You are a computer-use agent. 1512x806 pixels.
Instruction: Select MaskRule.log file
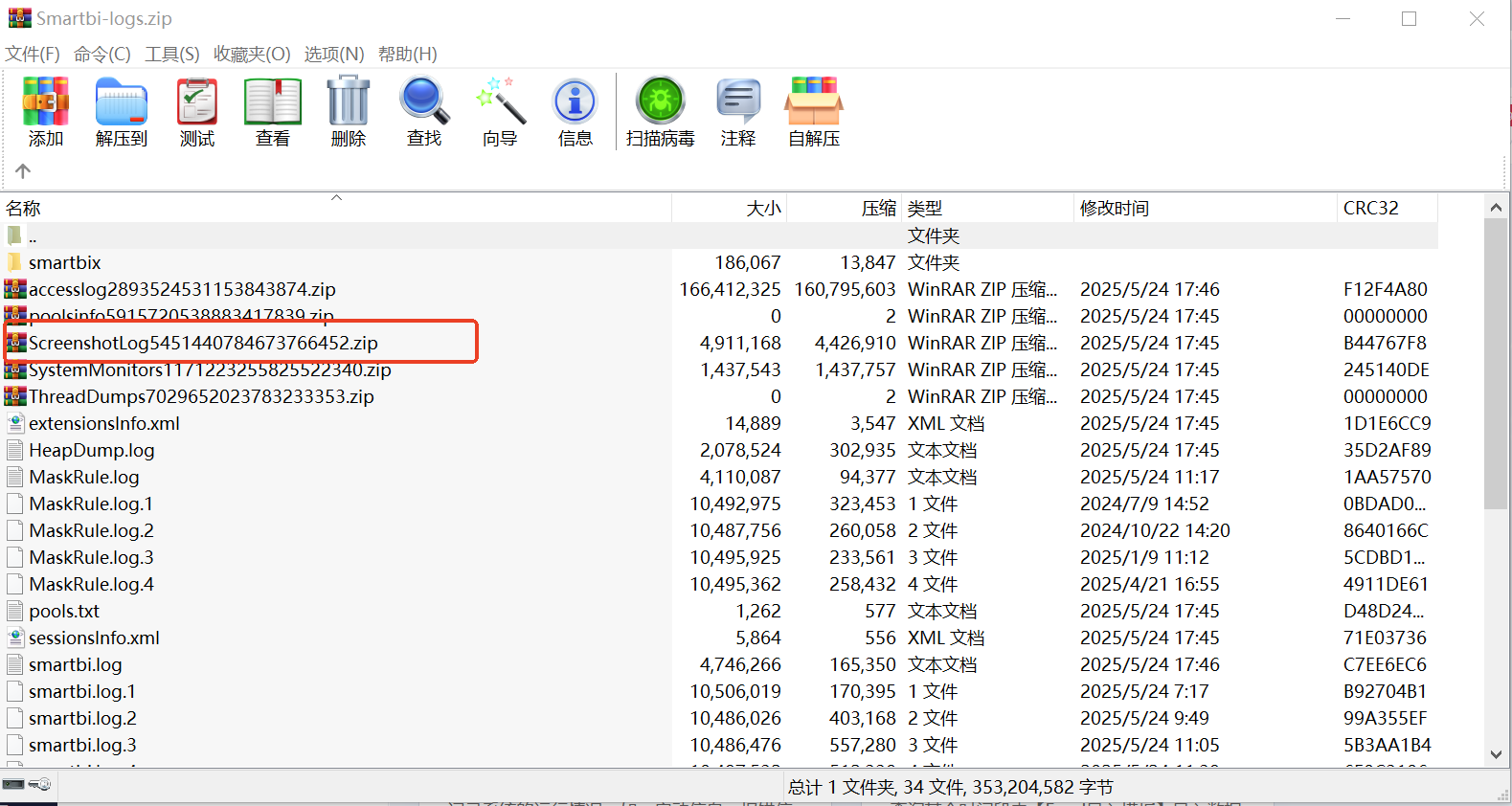click(x=84, y=477)
